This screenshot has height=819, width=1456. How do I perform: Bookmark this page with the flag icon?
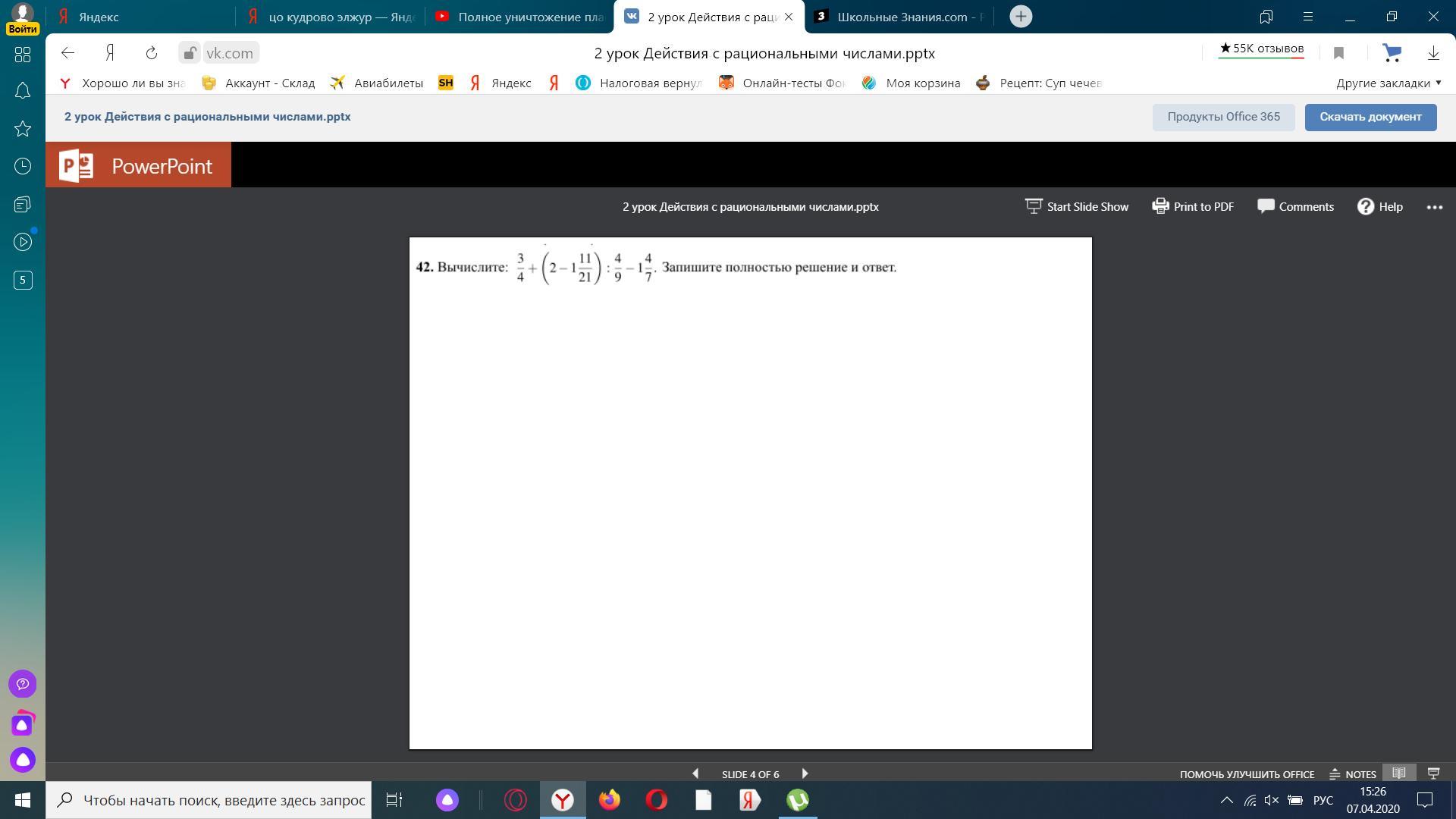(x=1338, y=53)
